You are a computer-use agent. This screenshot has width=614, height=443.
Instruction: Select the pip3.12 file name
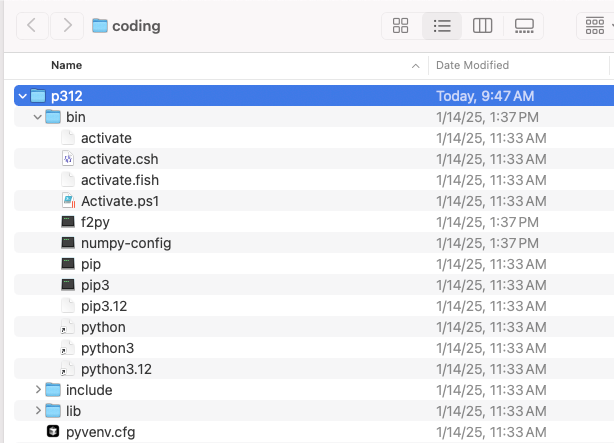click(104, 306)
